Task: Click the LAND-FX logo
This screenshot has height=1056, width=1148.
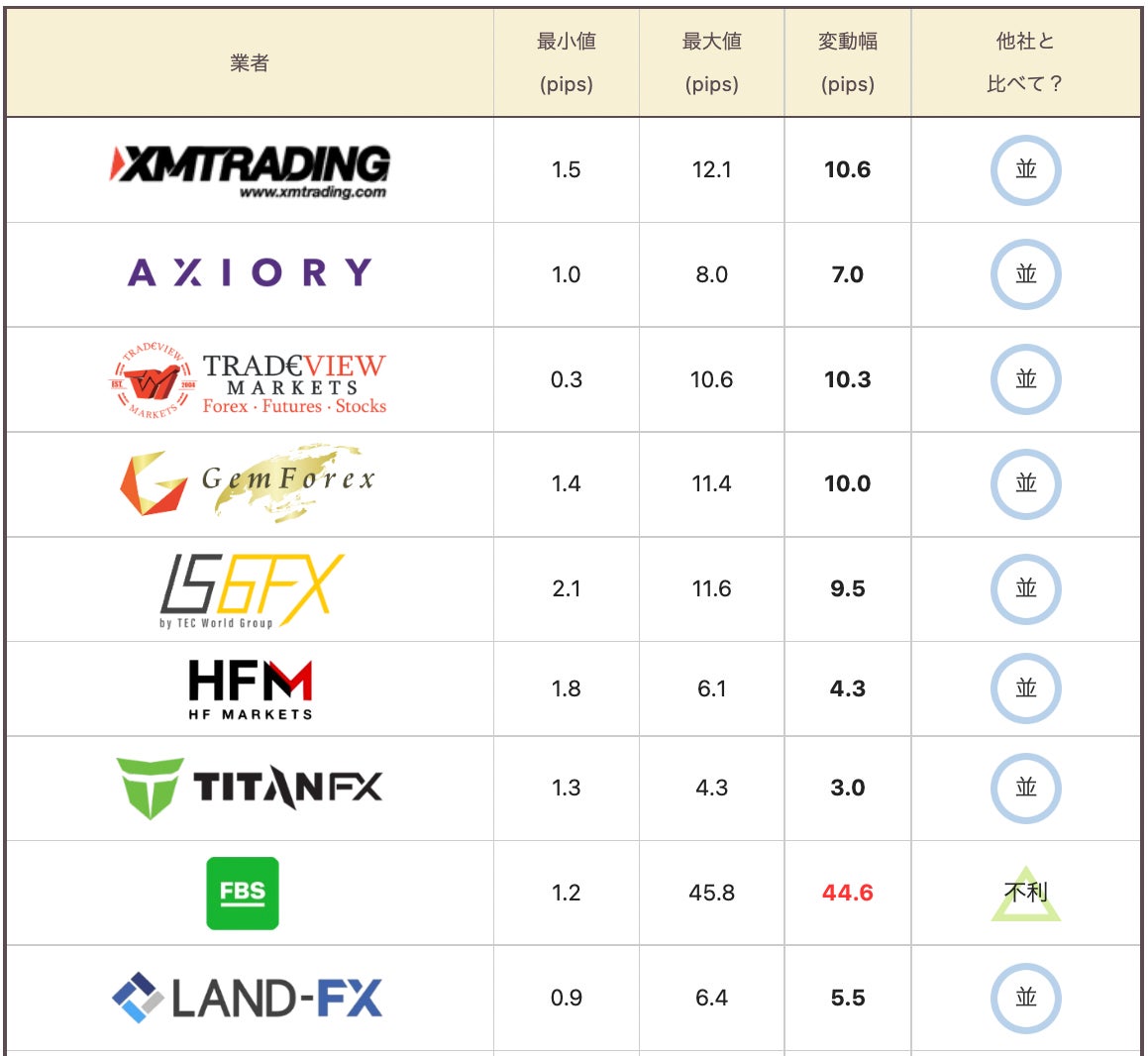Action: [248, 998]
